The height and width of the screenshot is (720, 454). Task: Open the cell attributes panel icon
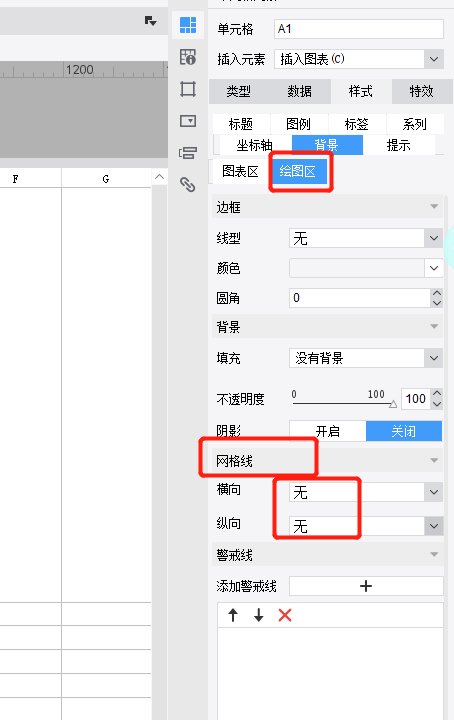[188, 57]
